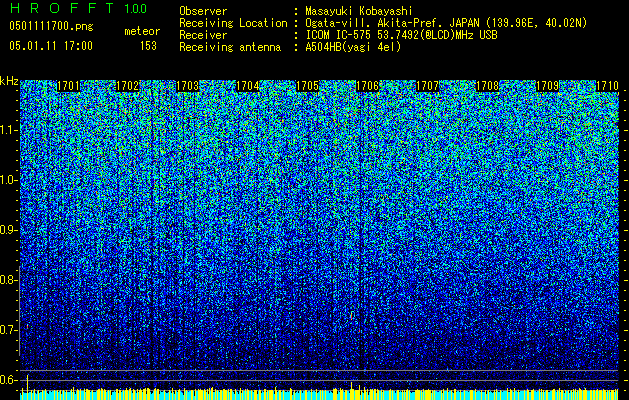629x400 pixels.
Task: Click the 1.1 frequency axis label
Action: coord(7,130)
